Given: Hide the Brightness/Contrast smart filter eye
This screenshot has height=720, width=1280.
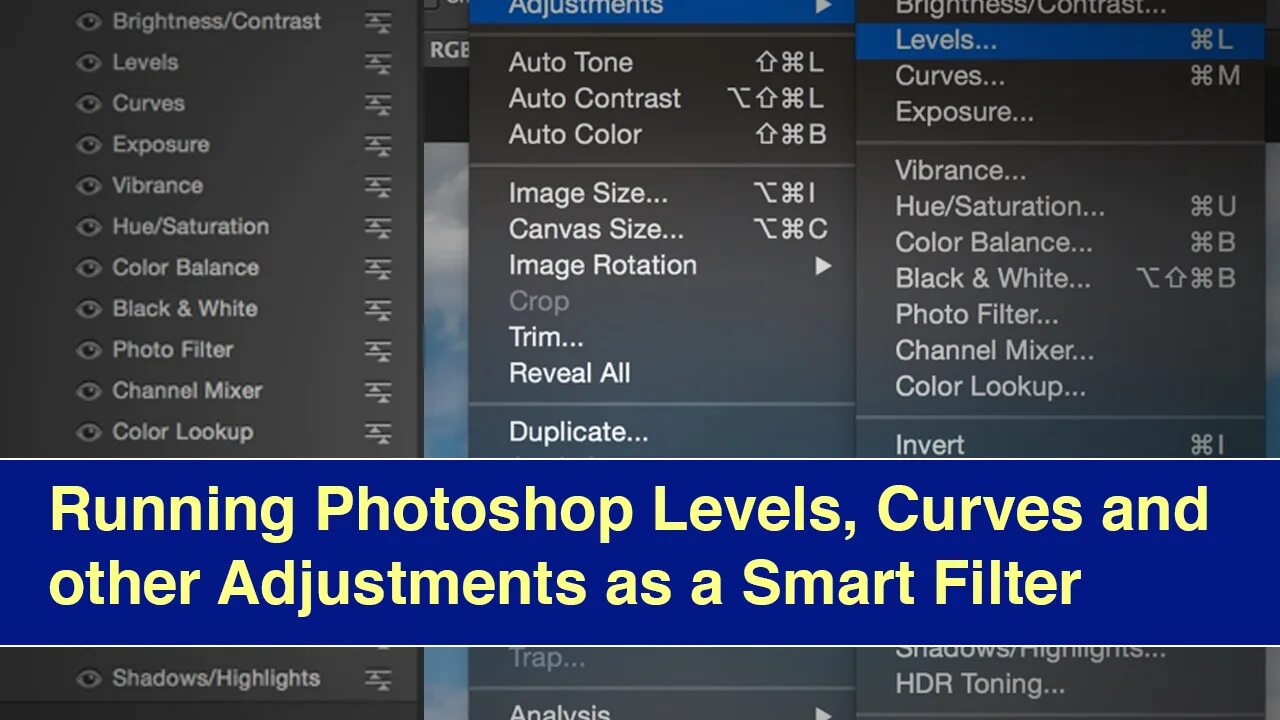Looking at the screenshot, I should (x=89, y=21).
